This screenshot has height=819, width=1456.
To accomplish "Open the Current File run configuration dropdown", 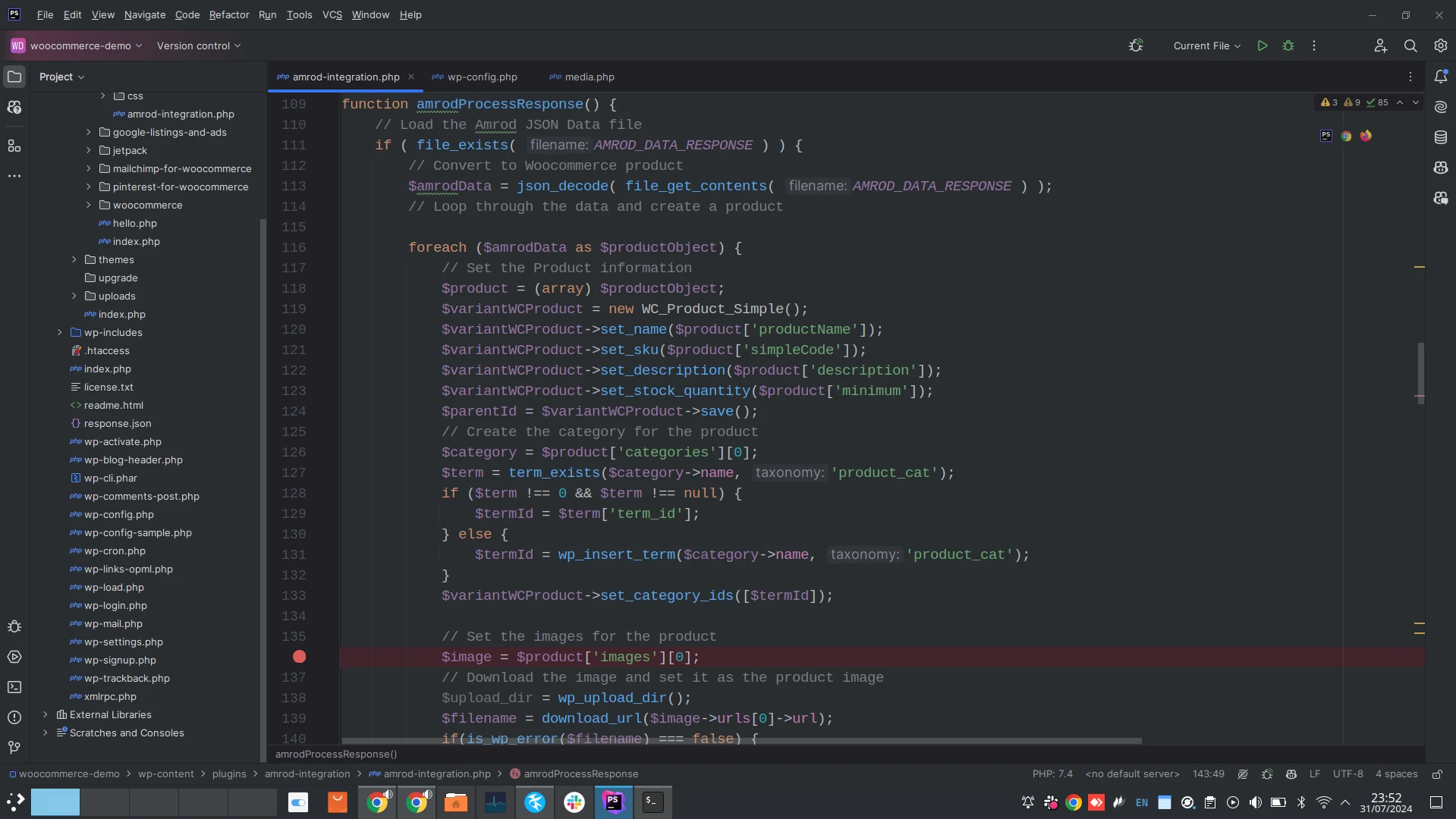I will pos(1206,45).
